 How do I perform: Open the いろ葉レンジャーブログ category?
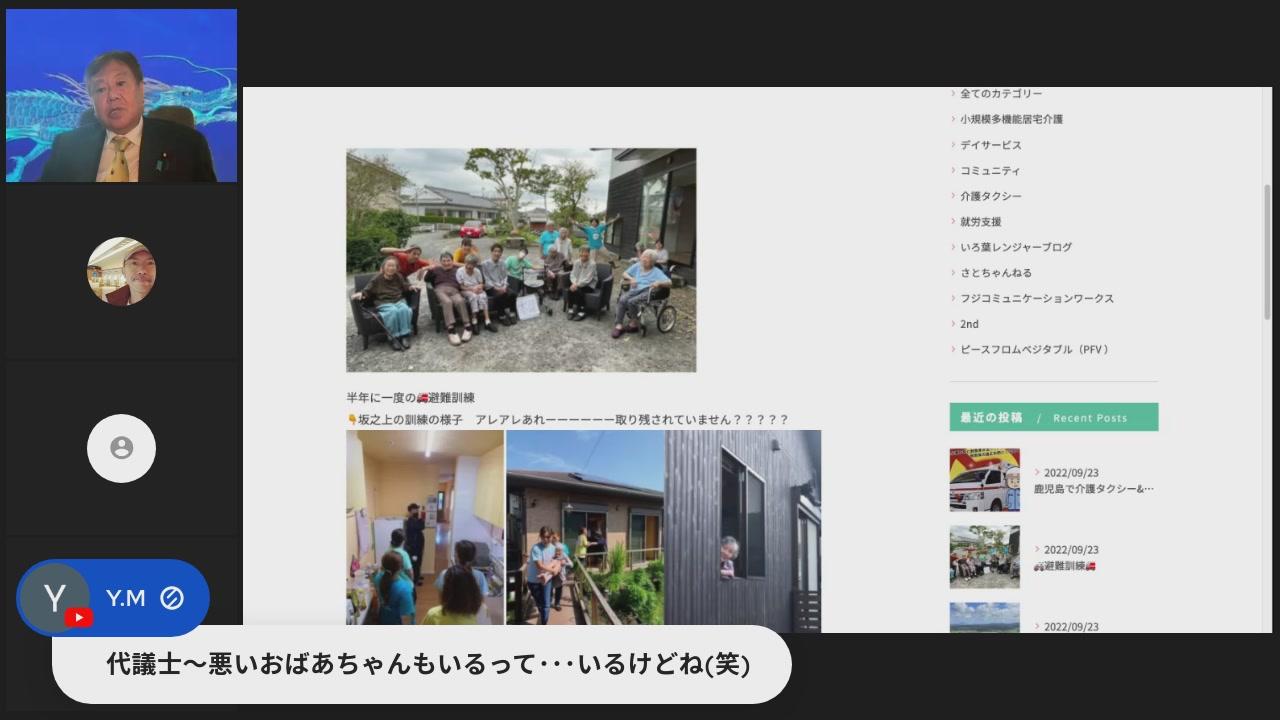(1016, 247)
